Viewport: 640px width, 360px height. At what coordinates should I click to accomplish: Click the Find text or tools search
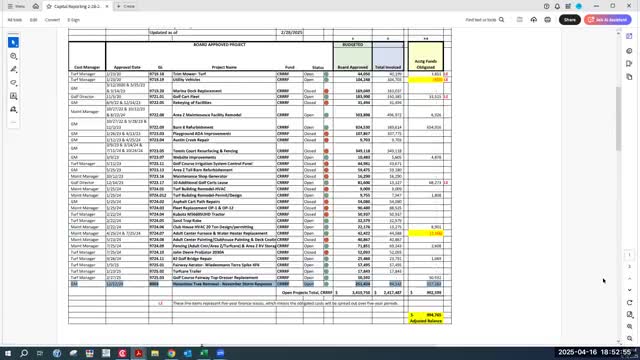(485, 20)
